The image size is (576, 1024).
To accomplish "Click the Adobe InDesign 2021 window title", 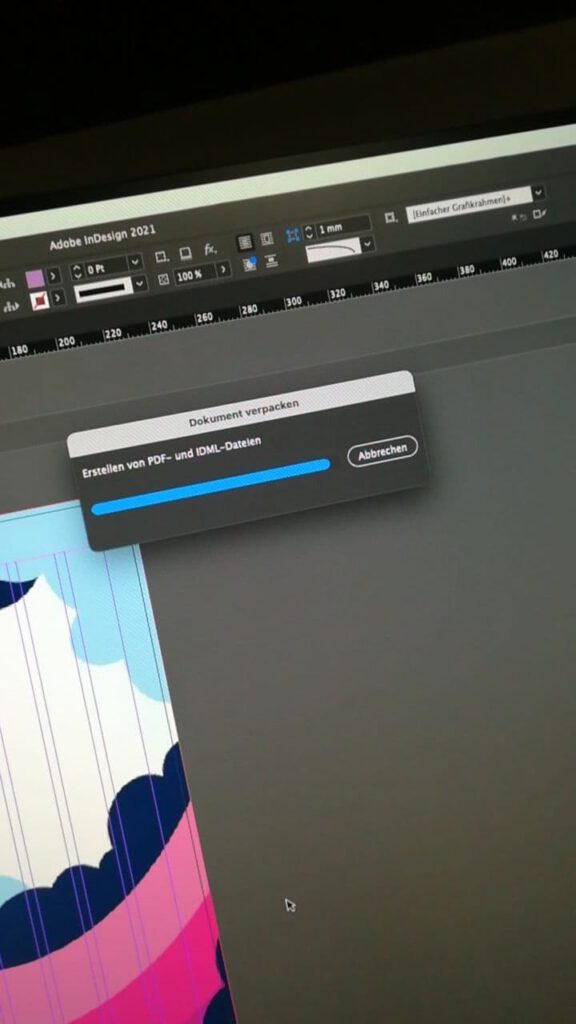I will coord(103,238).
